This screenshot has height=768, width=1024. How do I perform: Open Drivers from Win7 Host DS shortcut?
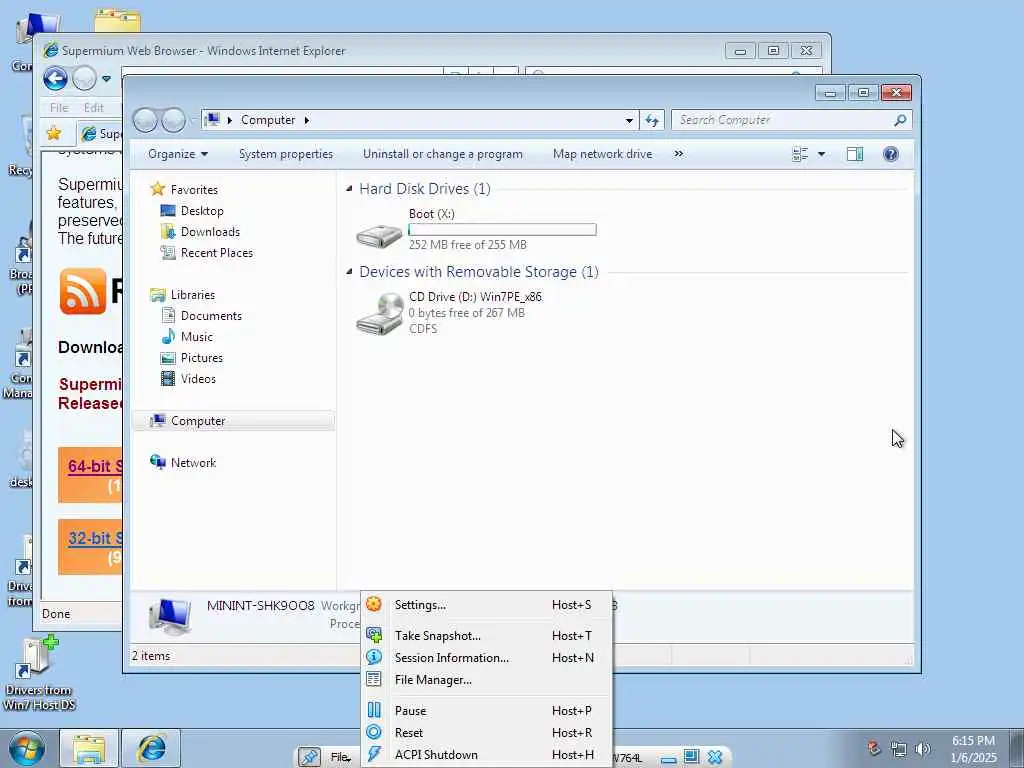coord(38,675)
